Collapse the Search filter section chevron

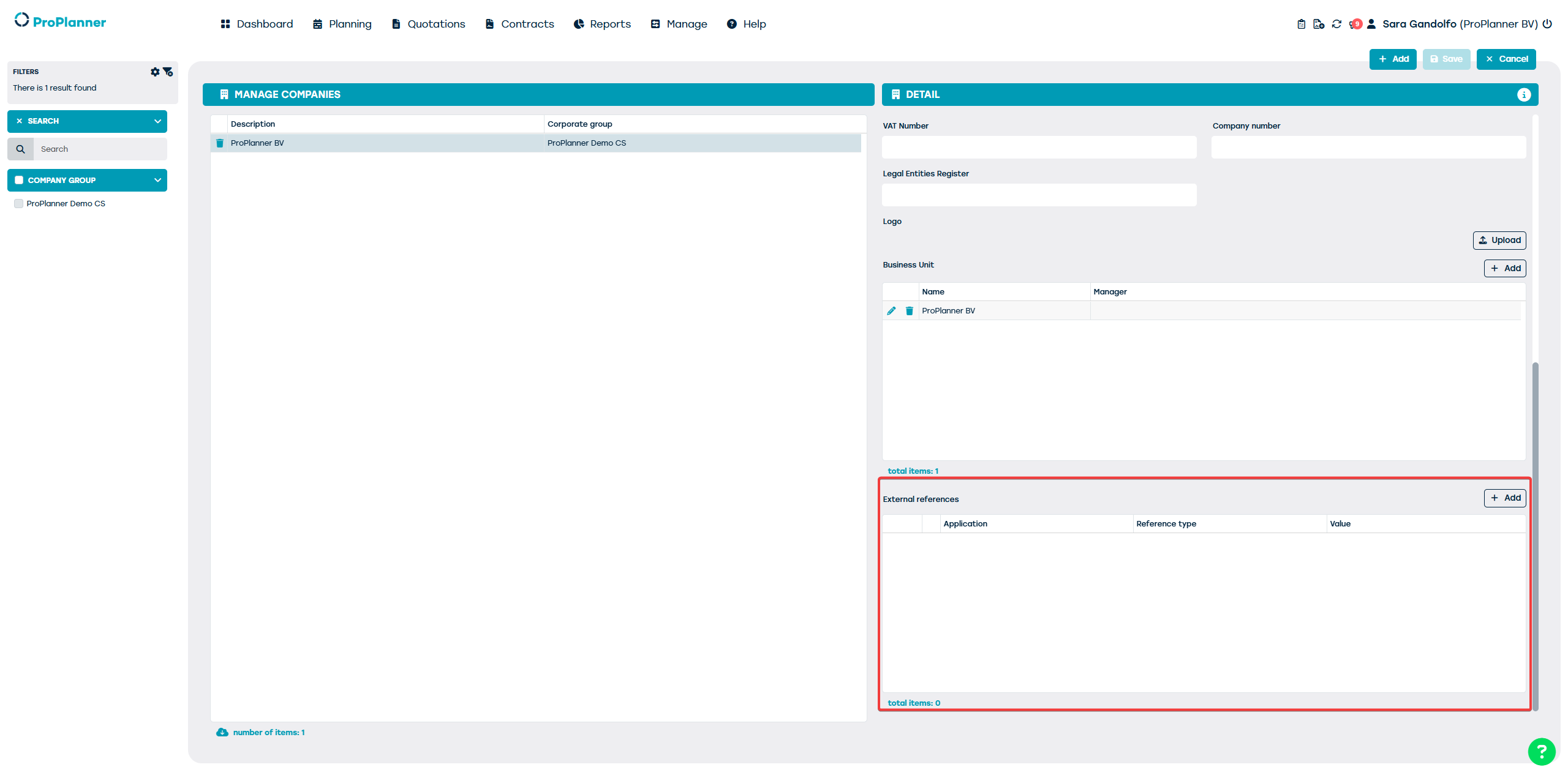(157, 121)
